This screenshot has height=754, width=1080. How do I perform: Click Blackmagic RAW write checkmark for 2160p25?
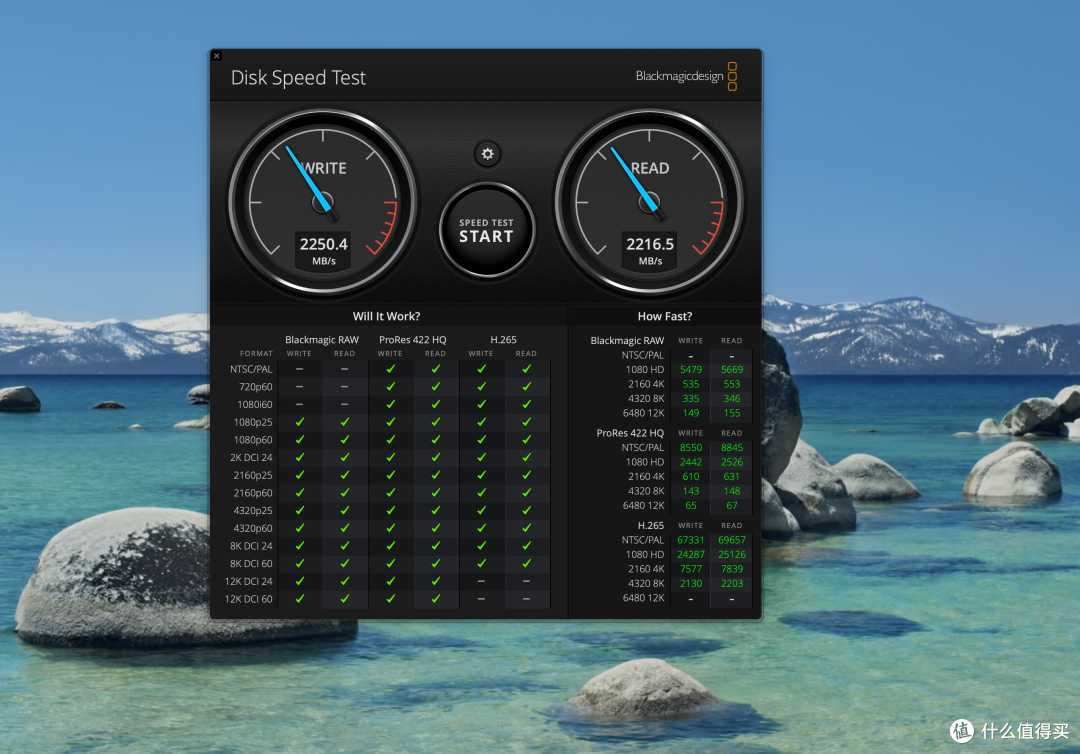tap(300, 475)
